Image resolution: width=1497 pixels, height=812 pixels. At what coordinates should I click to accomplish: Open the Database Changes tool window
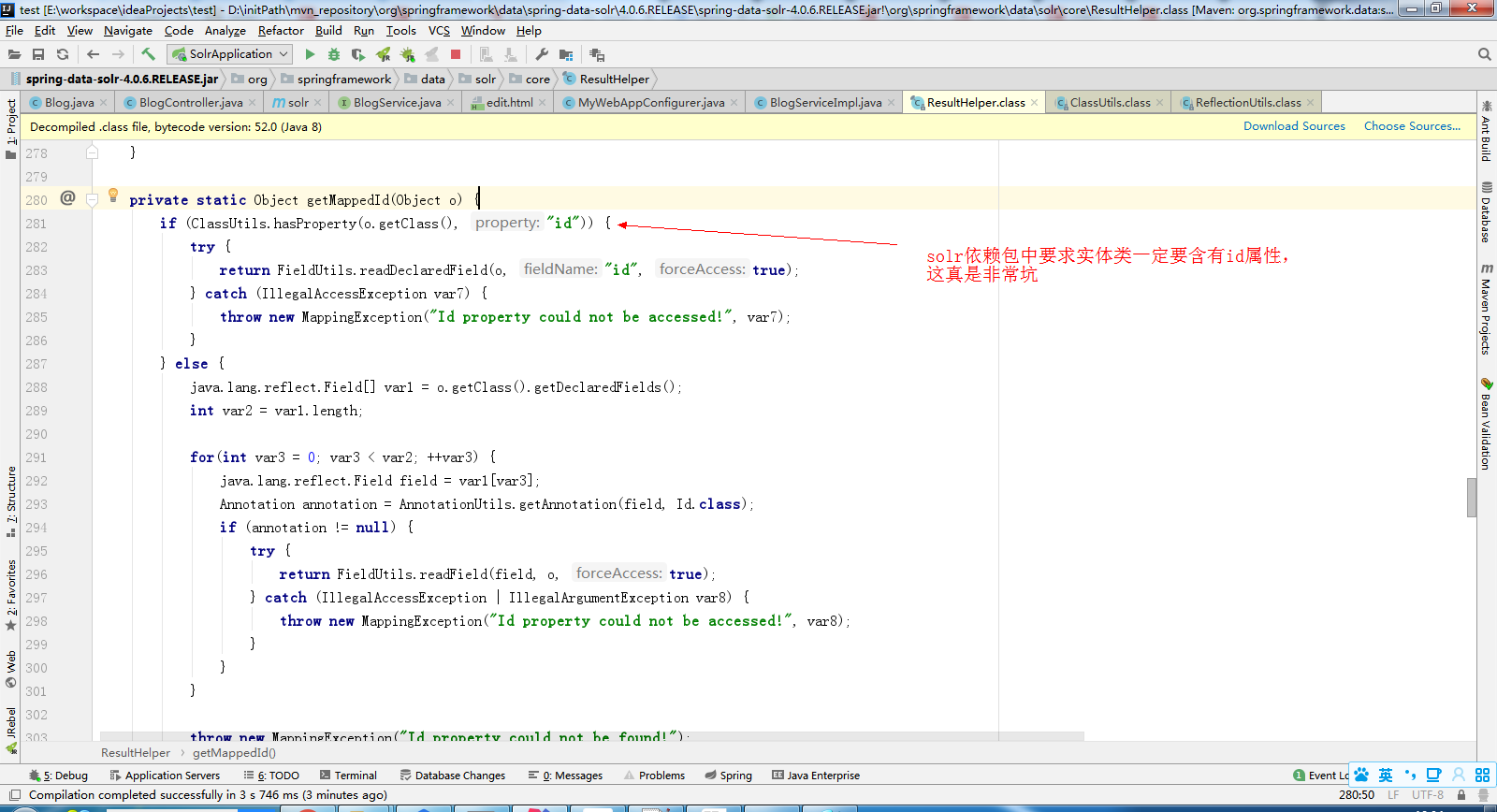[453, 776]
